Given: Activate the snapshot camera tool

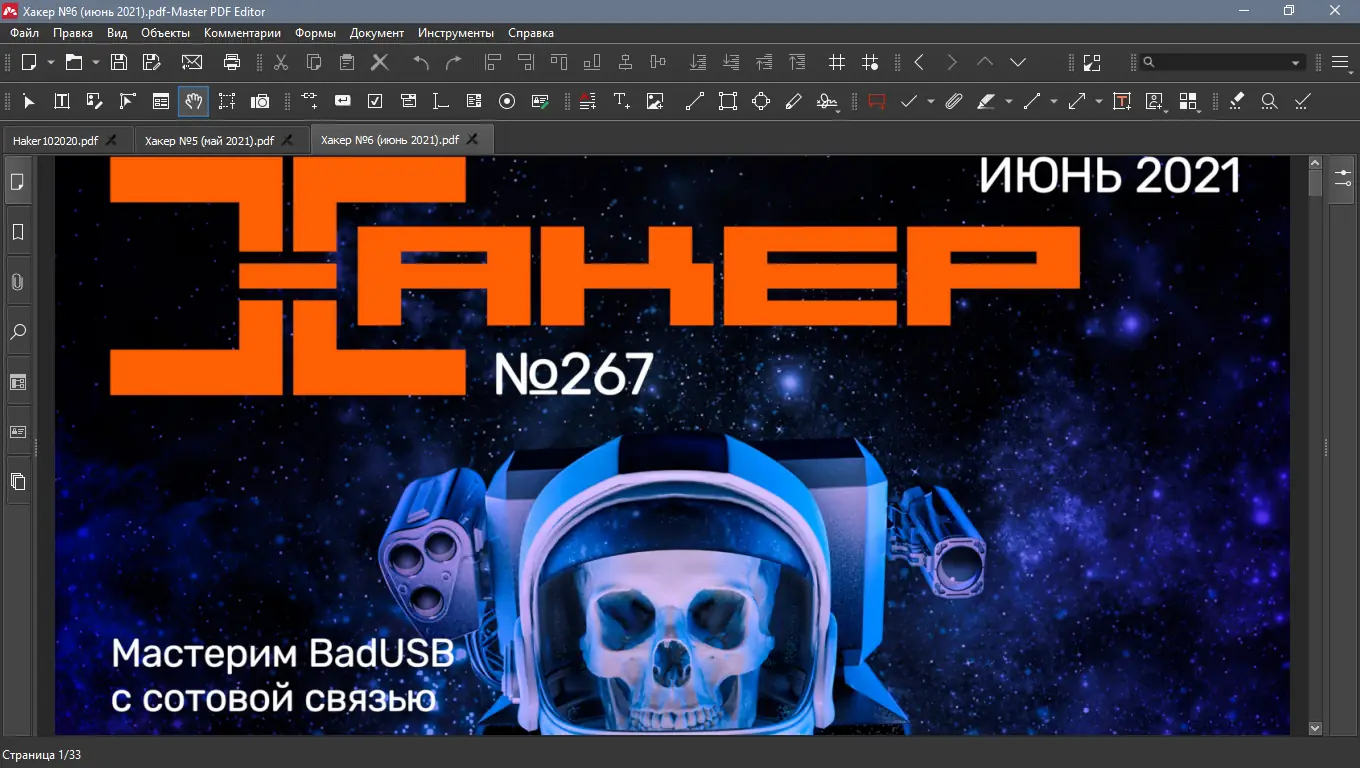Looking at the screenshot, I should (260, 101).
